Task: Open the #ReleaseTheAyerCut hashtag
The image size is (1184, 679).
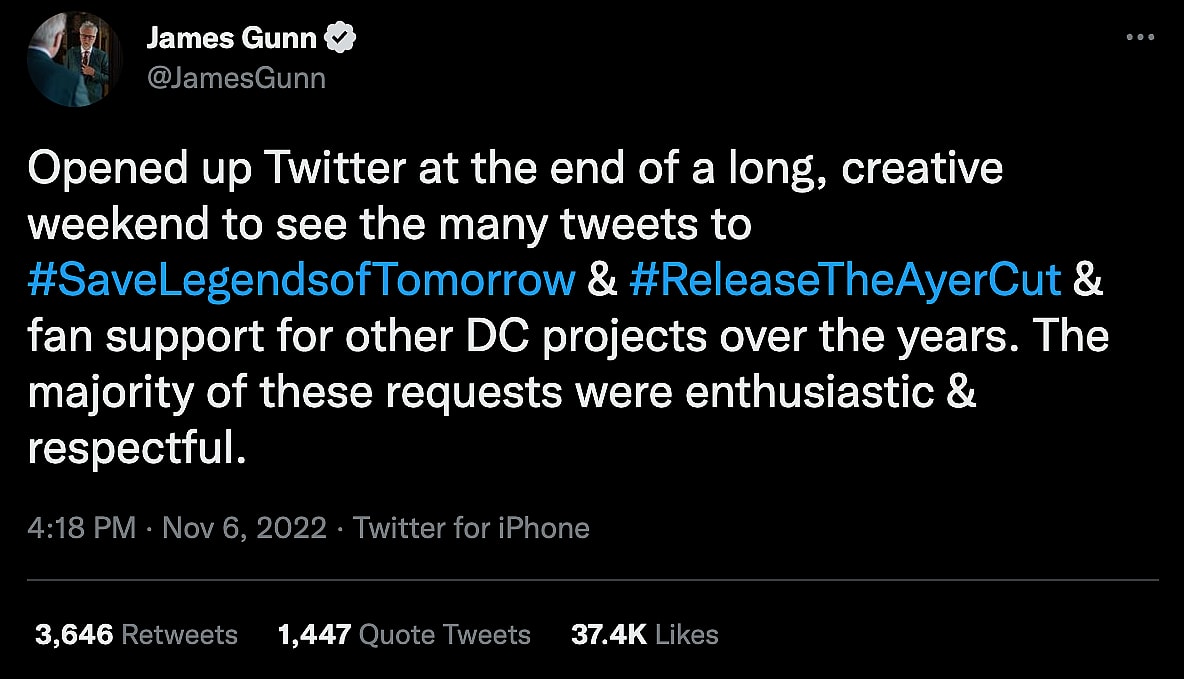Action: pyautogui.click(x=846, y=281)
